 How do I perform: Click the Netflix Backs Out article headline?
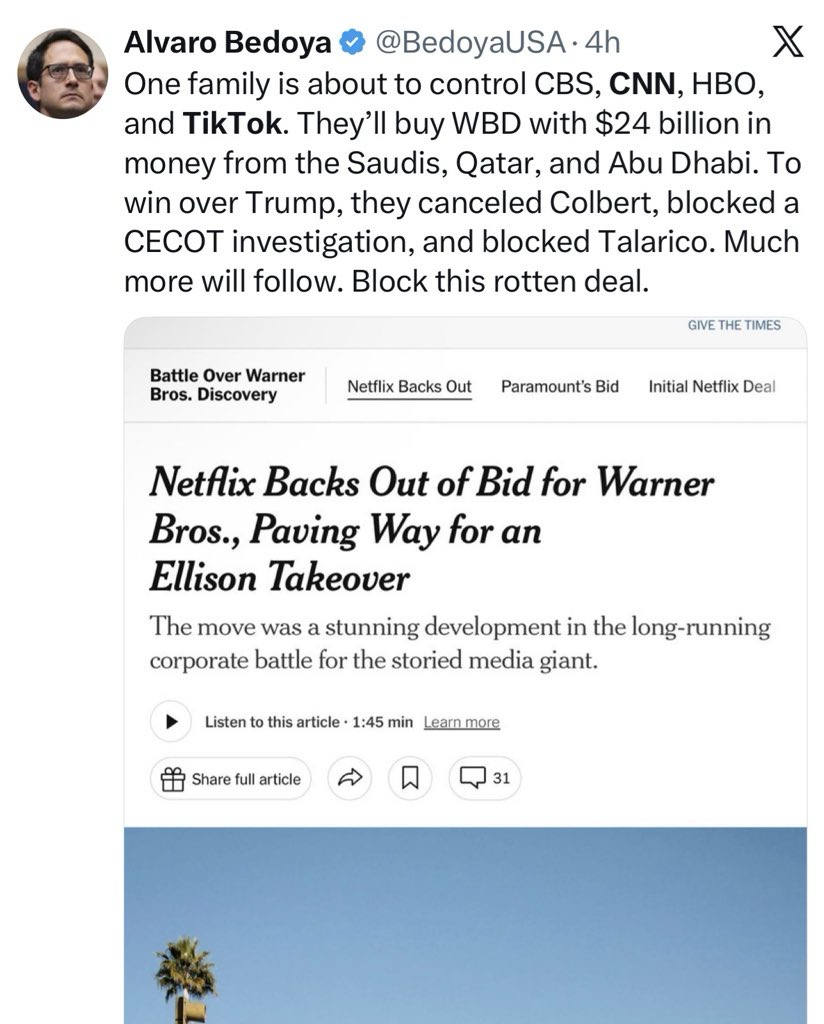pos(431,530)
